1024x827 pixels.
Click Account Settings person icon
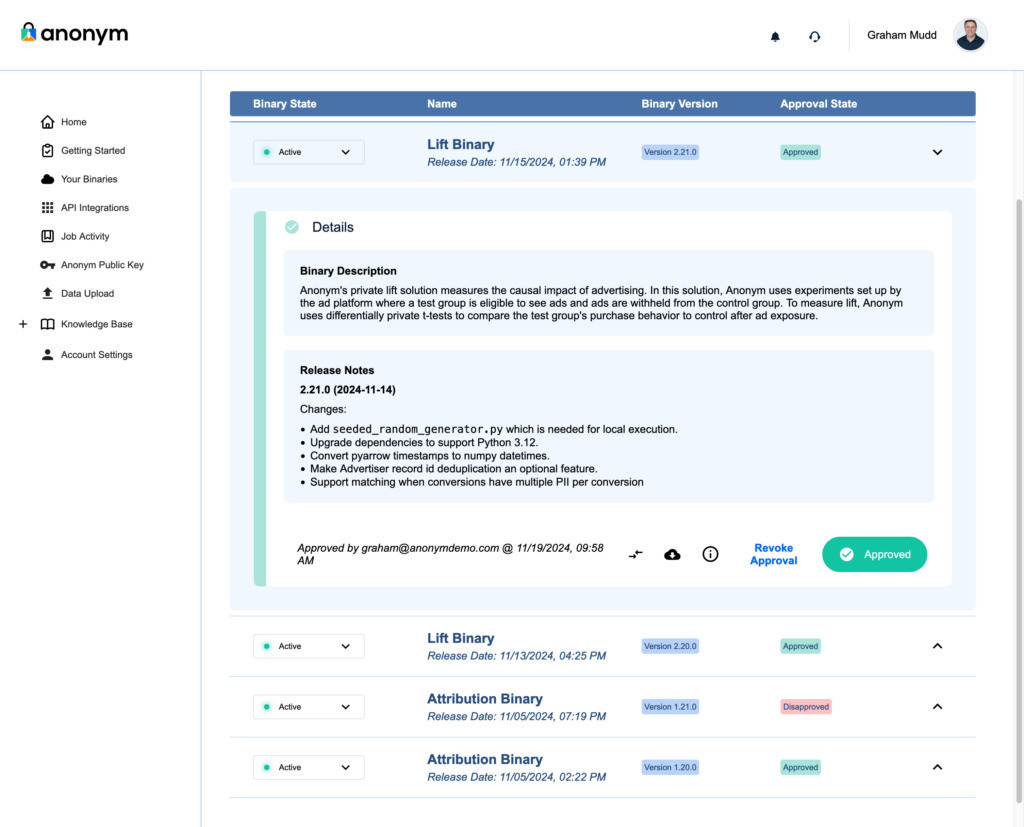point(47,355)
